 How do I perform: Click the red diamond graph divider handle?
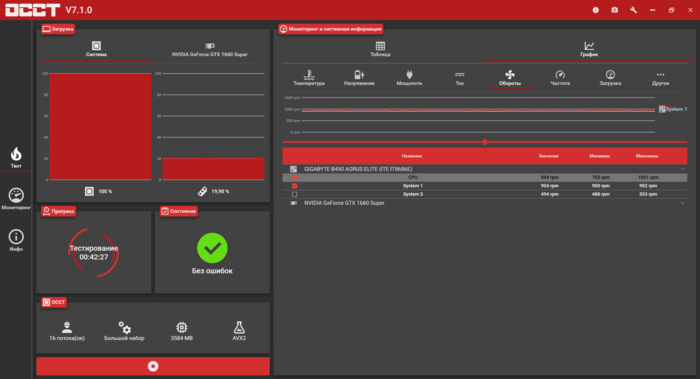tap(485, 142)
